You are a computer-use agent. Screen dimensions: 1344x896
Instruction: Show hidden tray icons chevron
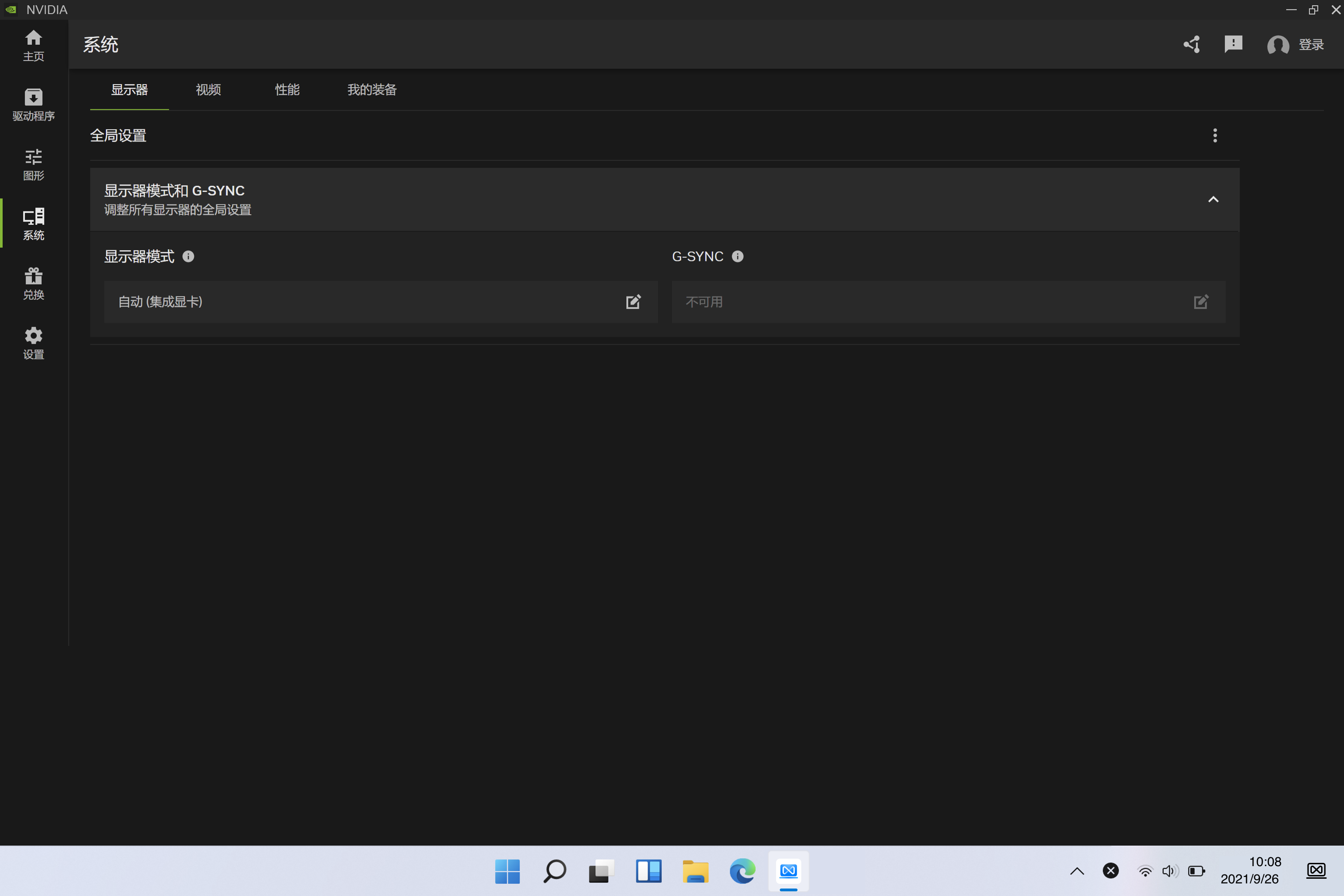(x=1077, y=871)
